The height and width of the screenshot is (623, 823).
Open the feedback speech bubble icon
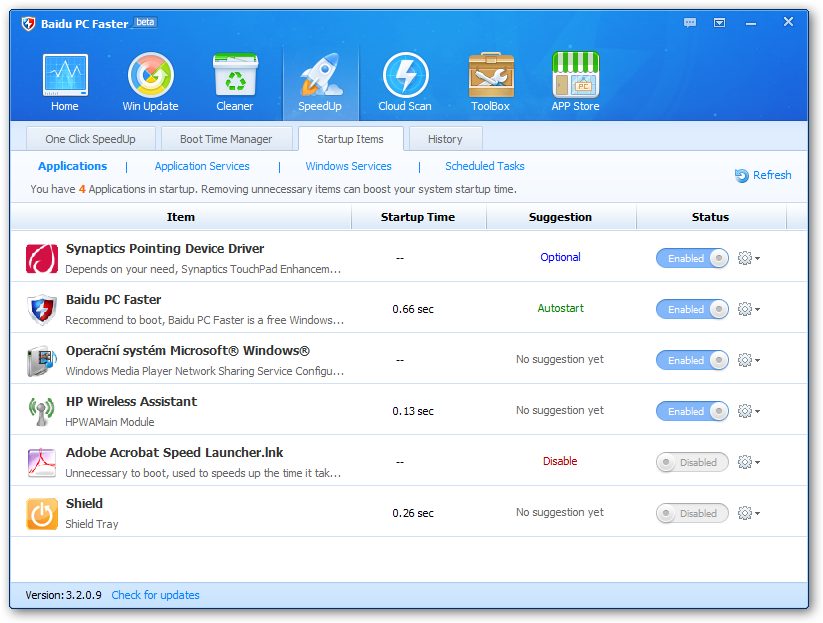[x=690, y=23]
